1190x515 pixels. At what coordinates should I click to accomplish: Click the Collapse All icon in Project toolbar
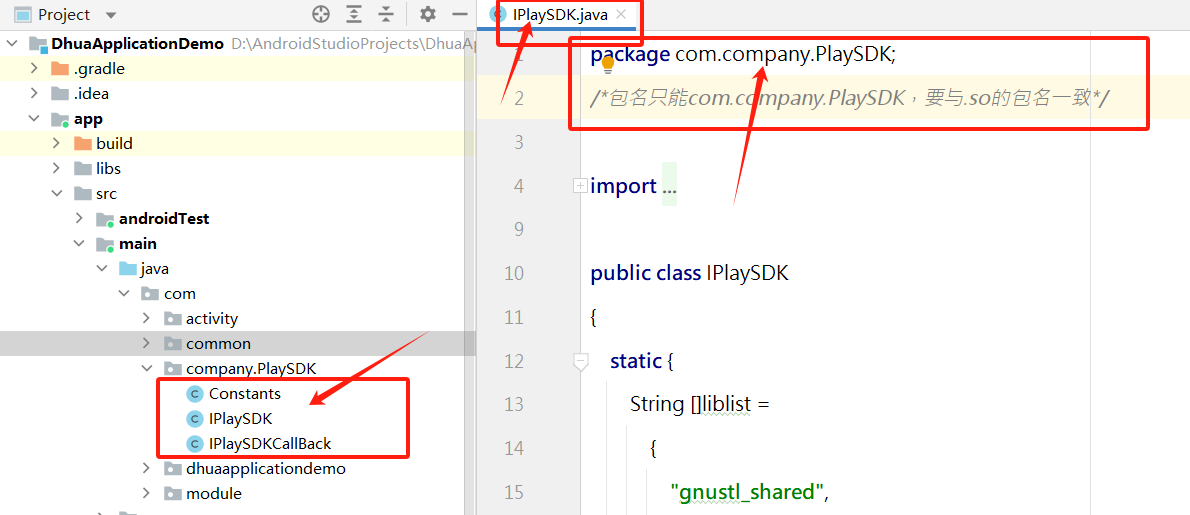point(386,14)
